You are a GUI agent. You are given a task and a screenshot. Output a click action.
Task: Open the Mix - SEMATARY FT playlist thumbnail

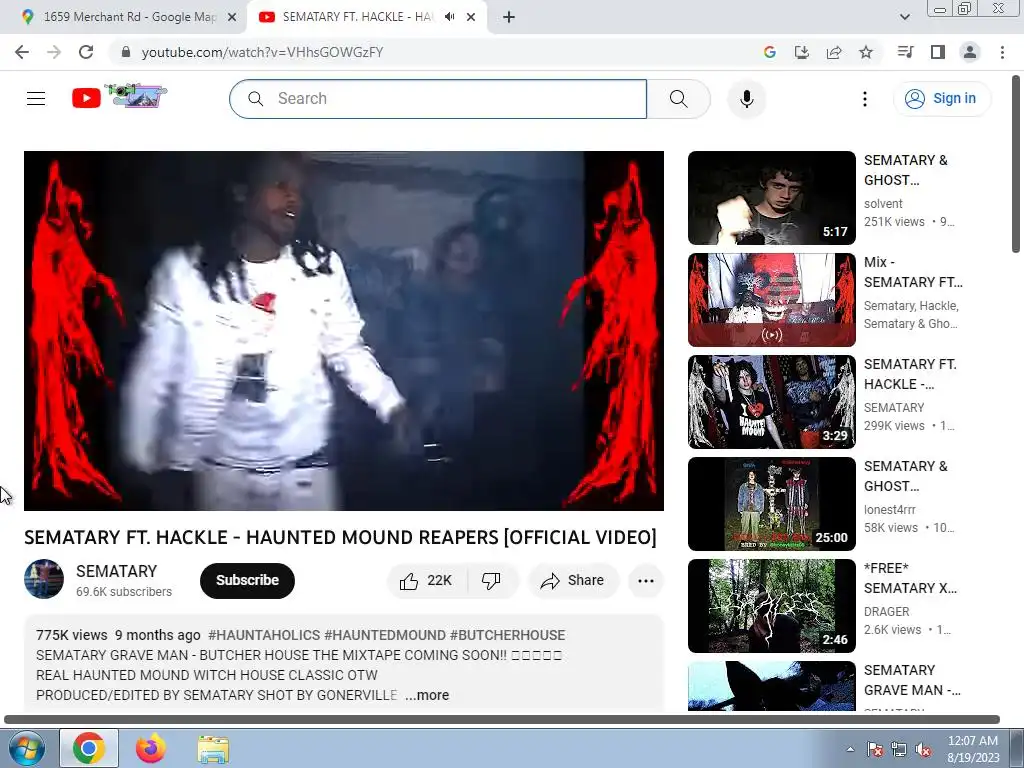[771, 300]
